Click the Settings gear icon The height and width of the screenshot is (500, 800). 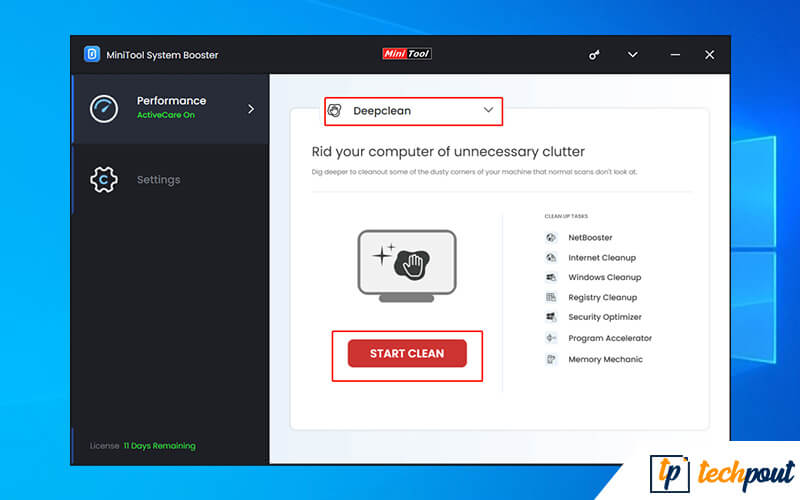(x=104, y=180)
